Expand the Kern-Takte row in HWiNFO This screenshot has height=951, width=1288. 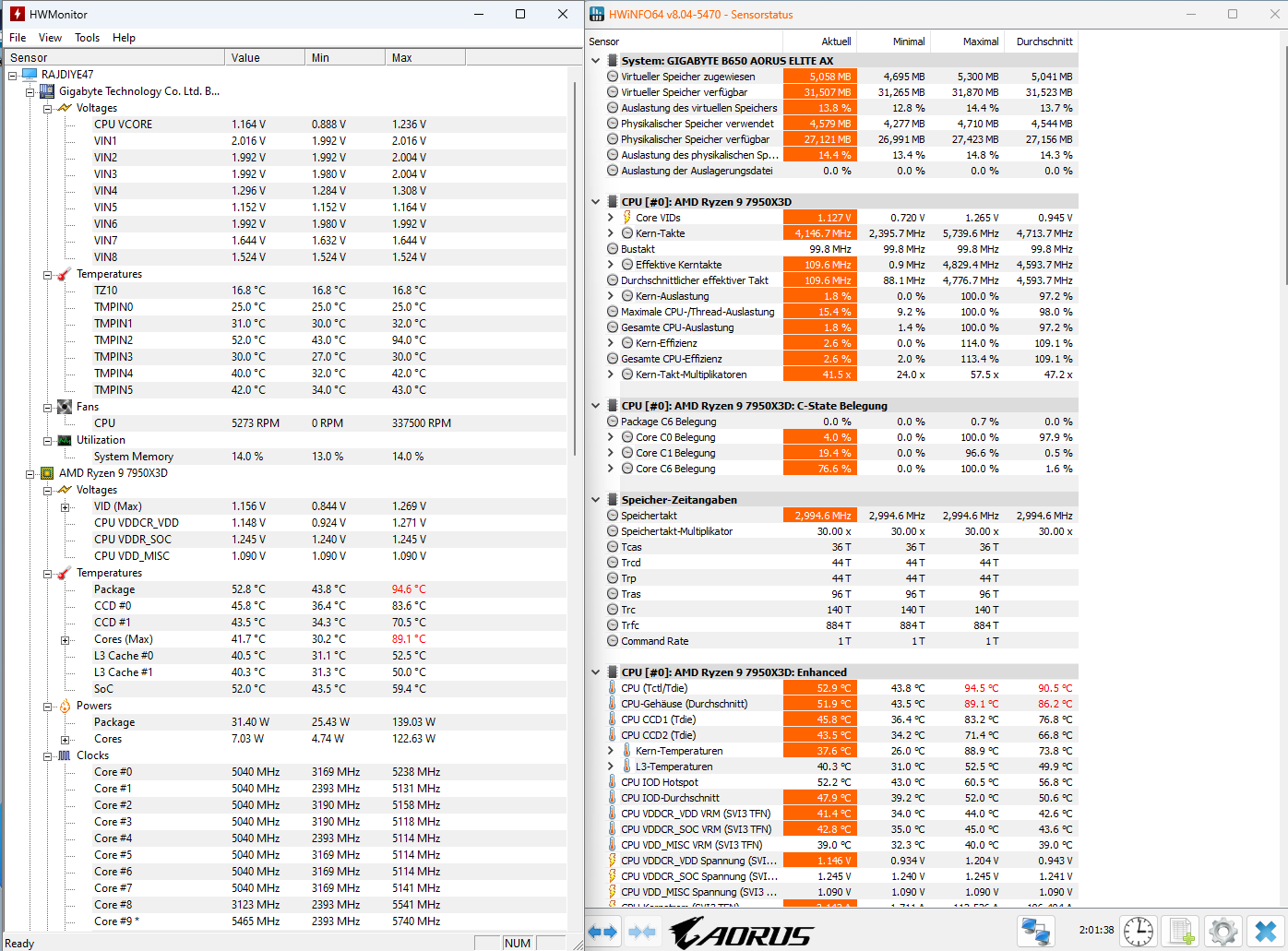[x=610, y=233]
